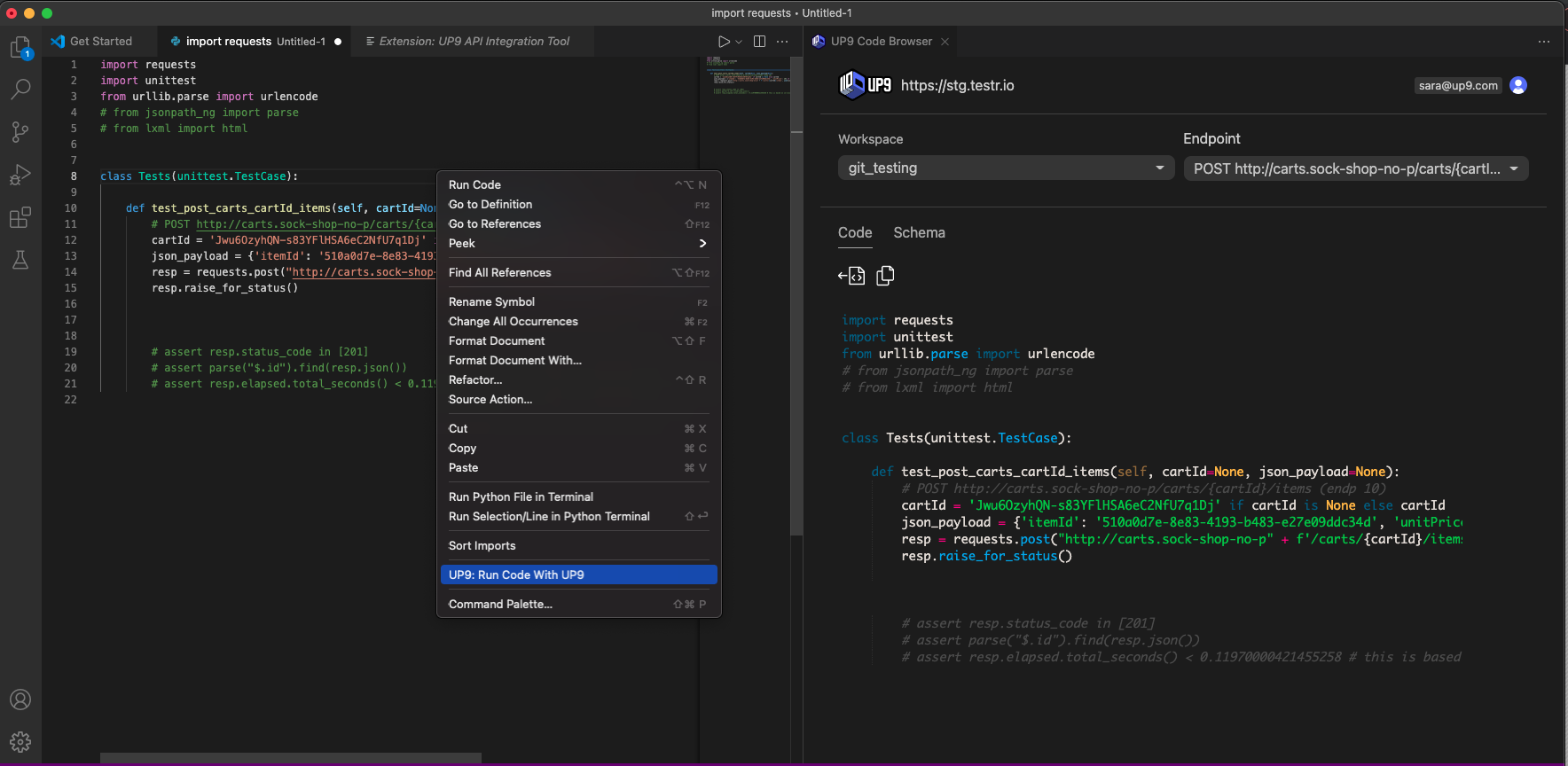Open the Run and Debug view
The image size is (1568, 766).
(x=20, y=175)
